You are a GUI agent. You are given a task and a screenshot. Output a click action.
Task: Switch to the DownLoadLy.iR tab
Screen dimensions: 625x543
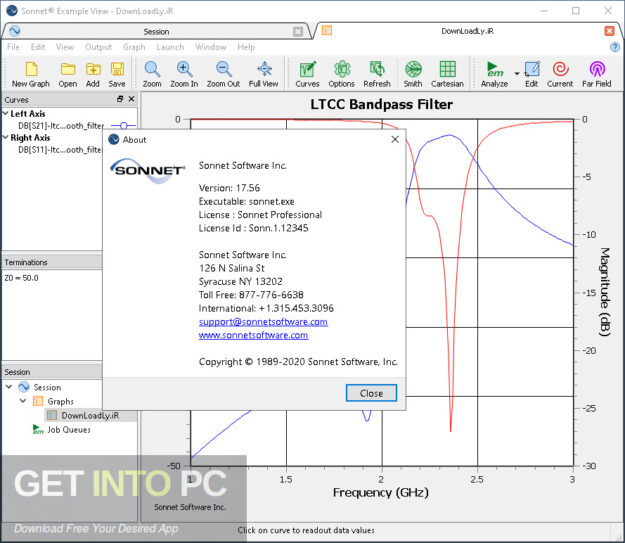pos(467,31)
